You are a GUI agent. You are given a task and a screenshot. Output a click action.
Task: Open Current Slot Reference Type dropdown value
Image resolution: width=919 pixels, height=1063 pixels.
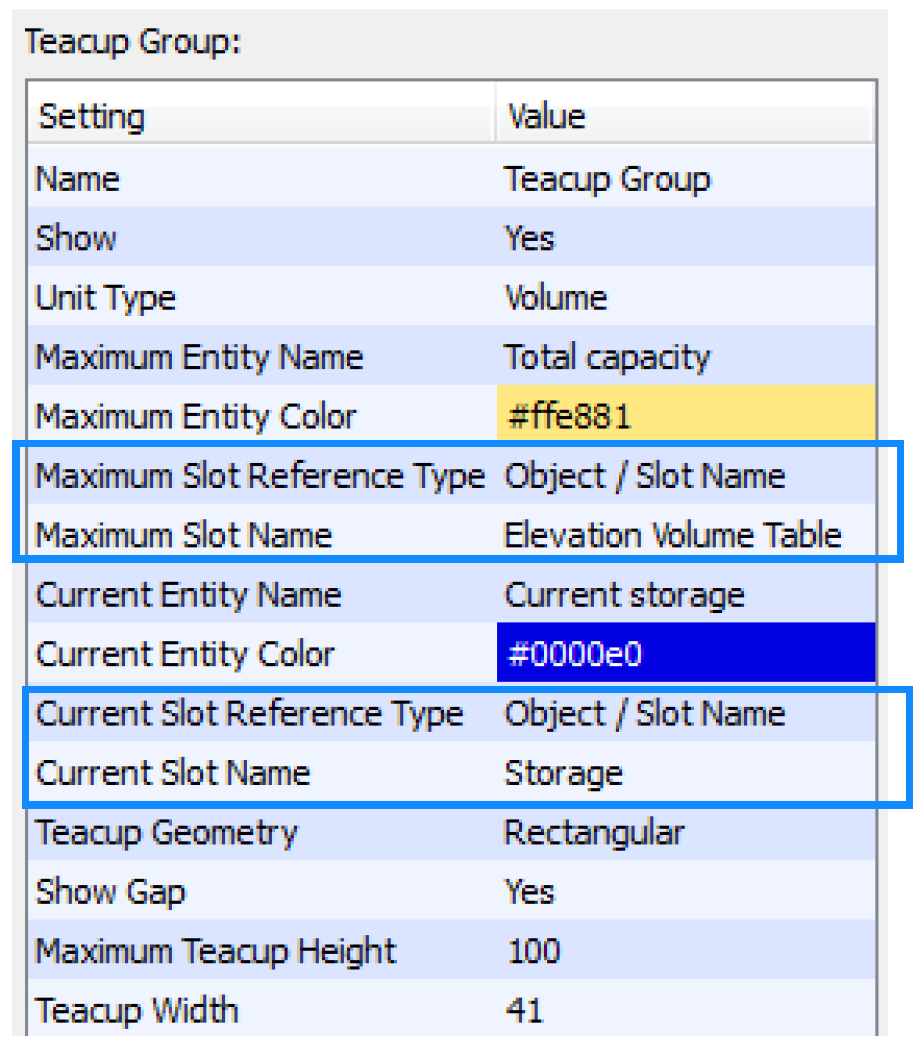point(645,714)
